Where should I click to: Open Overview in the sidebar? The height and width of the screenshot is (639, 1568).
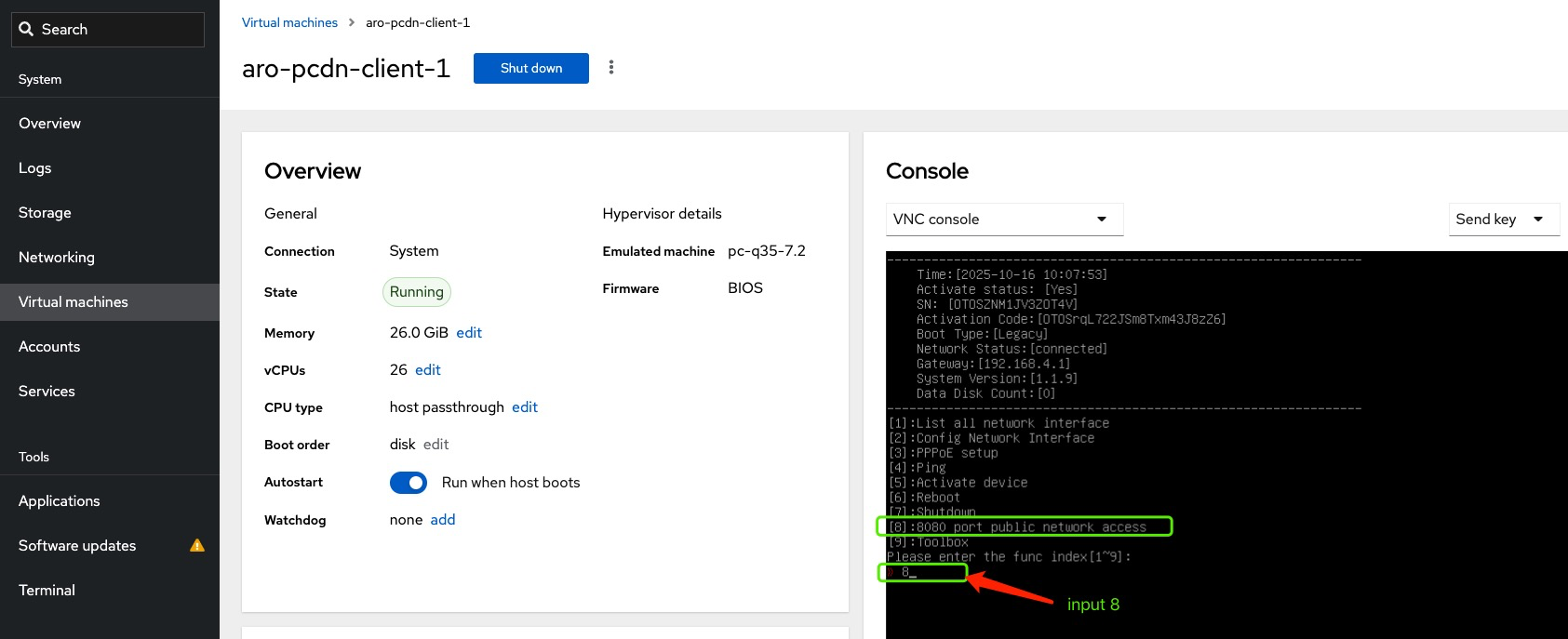pyautogui.click(x=49, y=124)
